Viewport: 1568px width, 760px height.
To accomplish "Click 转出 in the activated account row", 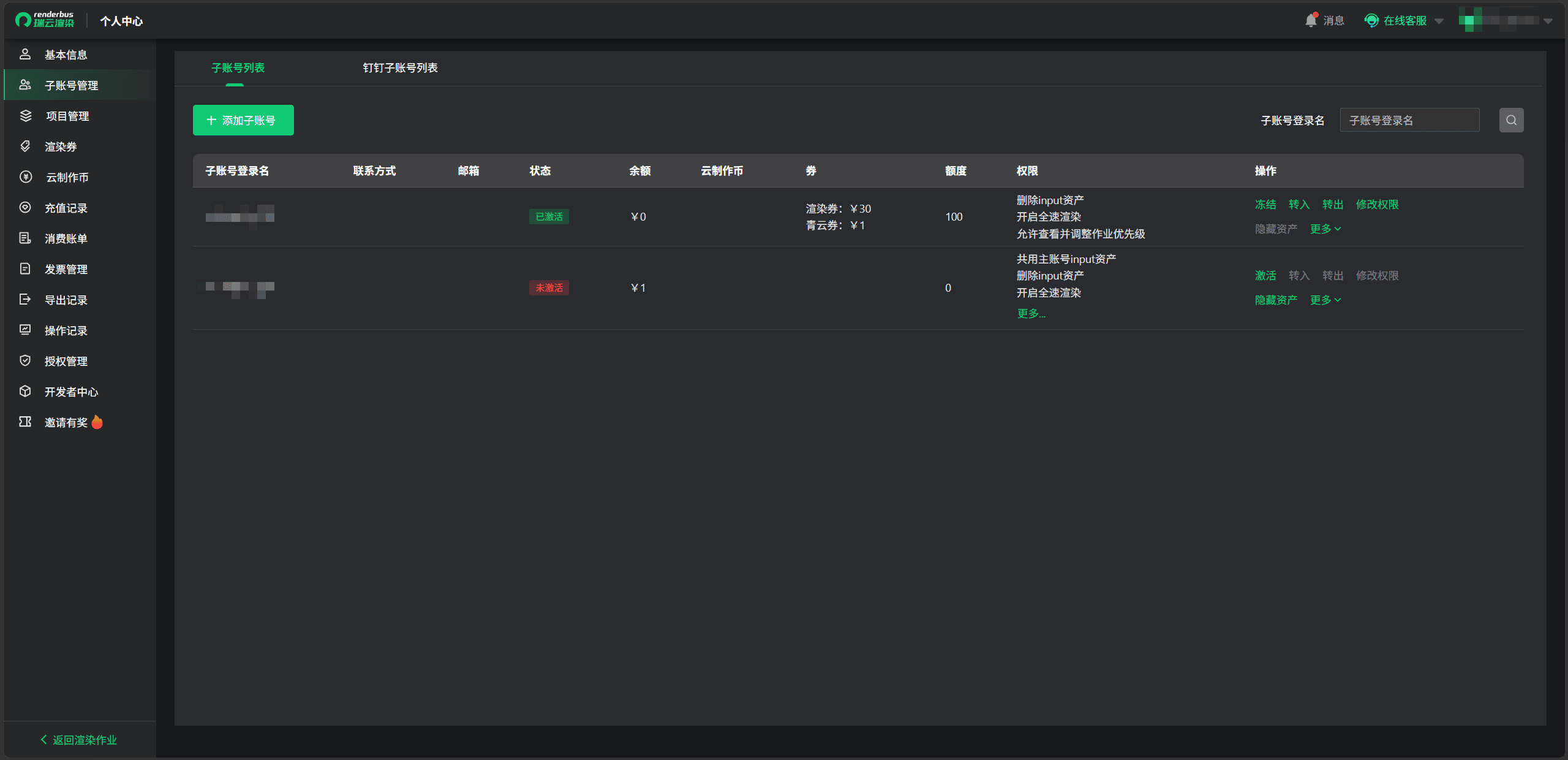I will (1332, 204).
